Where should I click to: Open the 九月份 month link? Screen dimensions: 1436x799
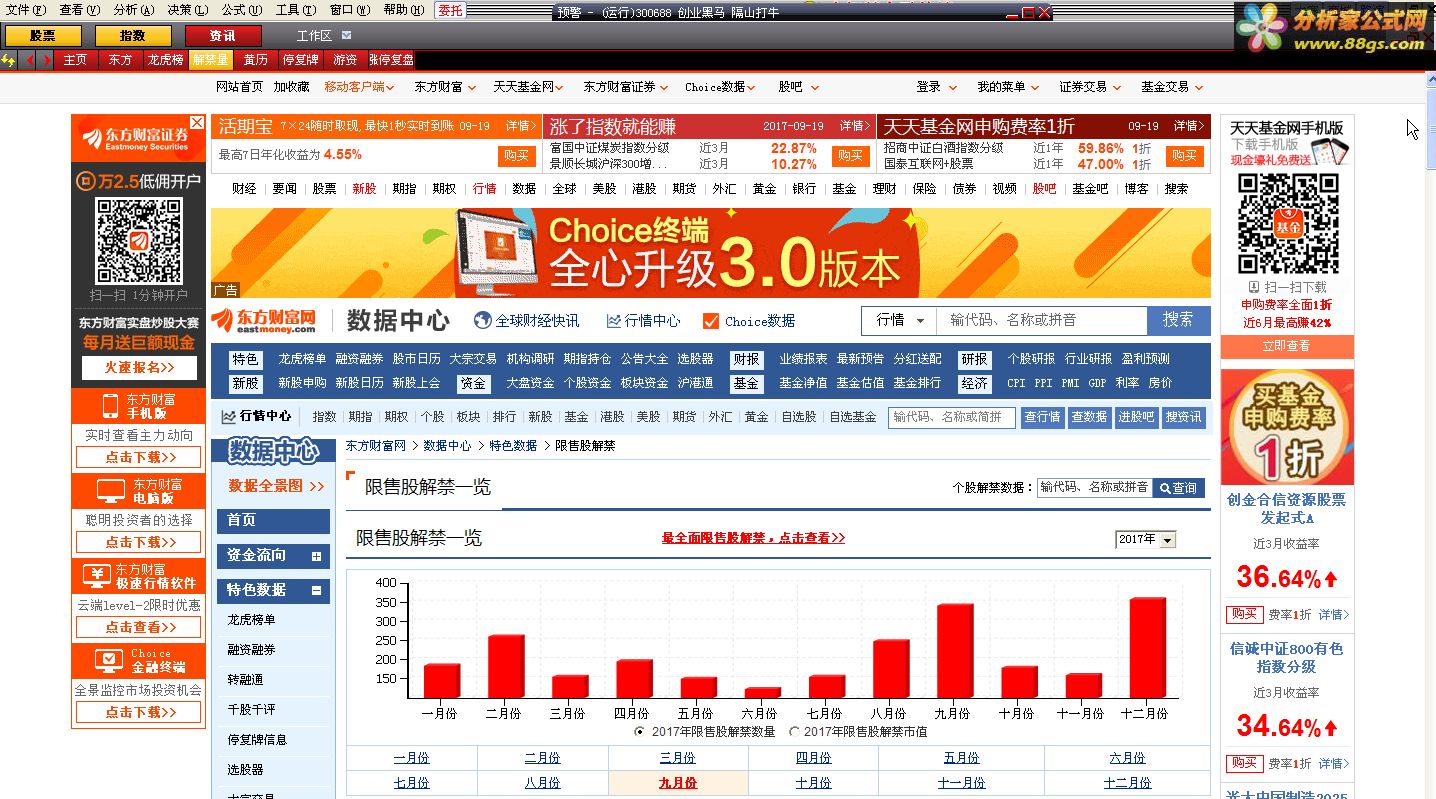click(678, 783)
